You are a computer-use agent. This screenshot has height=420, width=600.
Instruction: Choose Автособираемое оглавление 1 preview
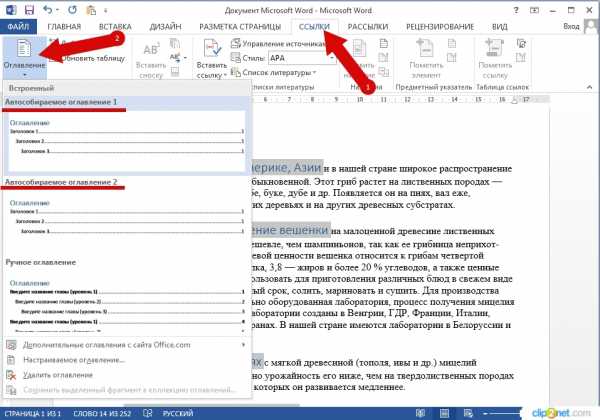tap(127, 134)
